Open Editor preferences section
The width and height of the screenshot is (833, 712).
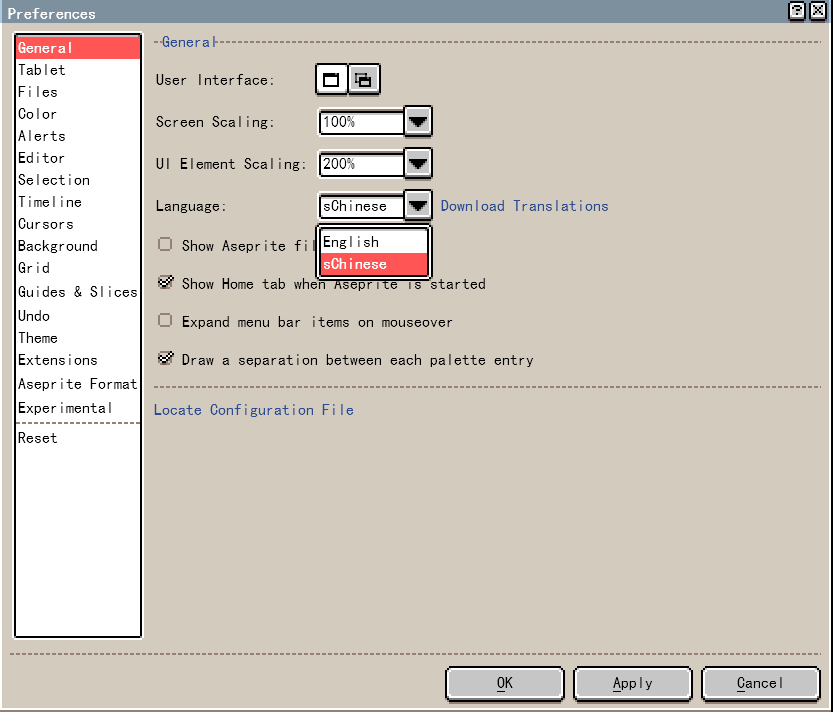tap(78, 158)
